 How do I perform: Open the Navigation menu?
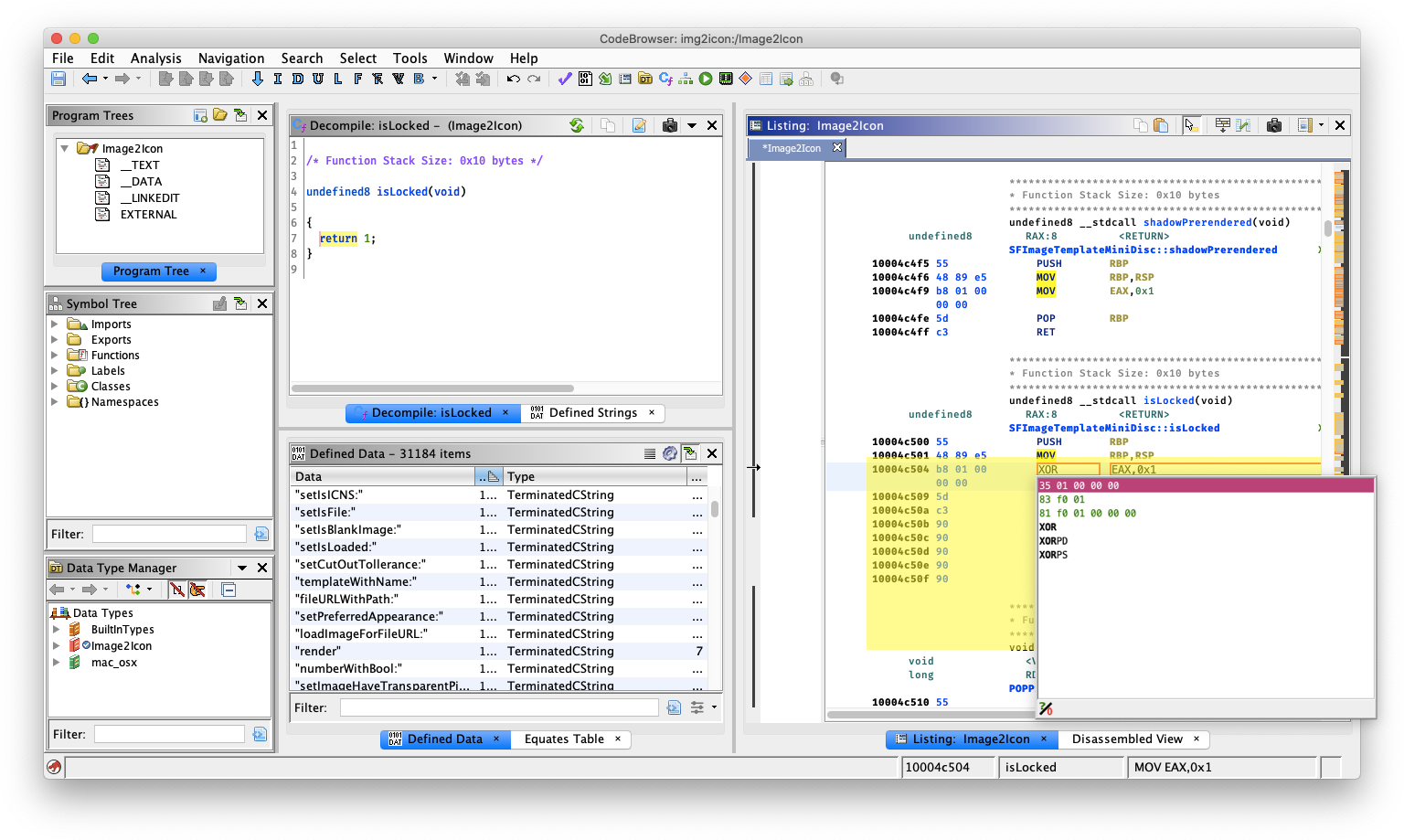click(x=231, y=58)
